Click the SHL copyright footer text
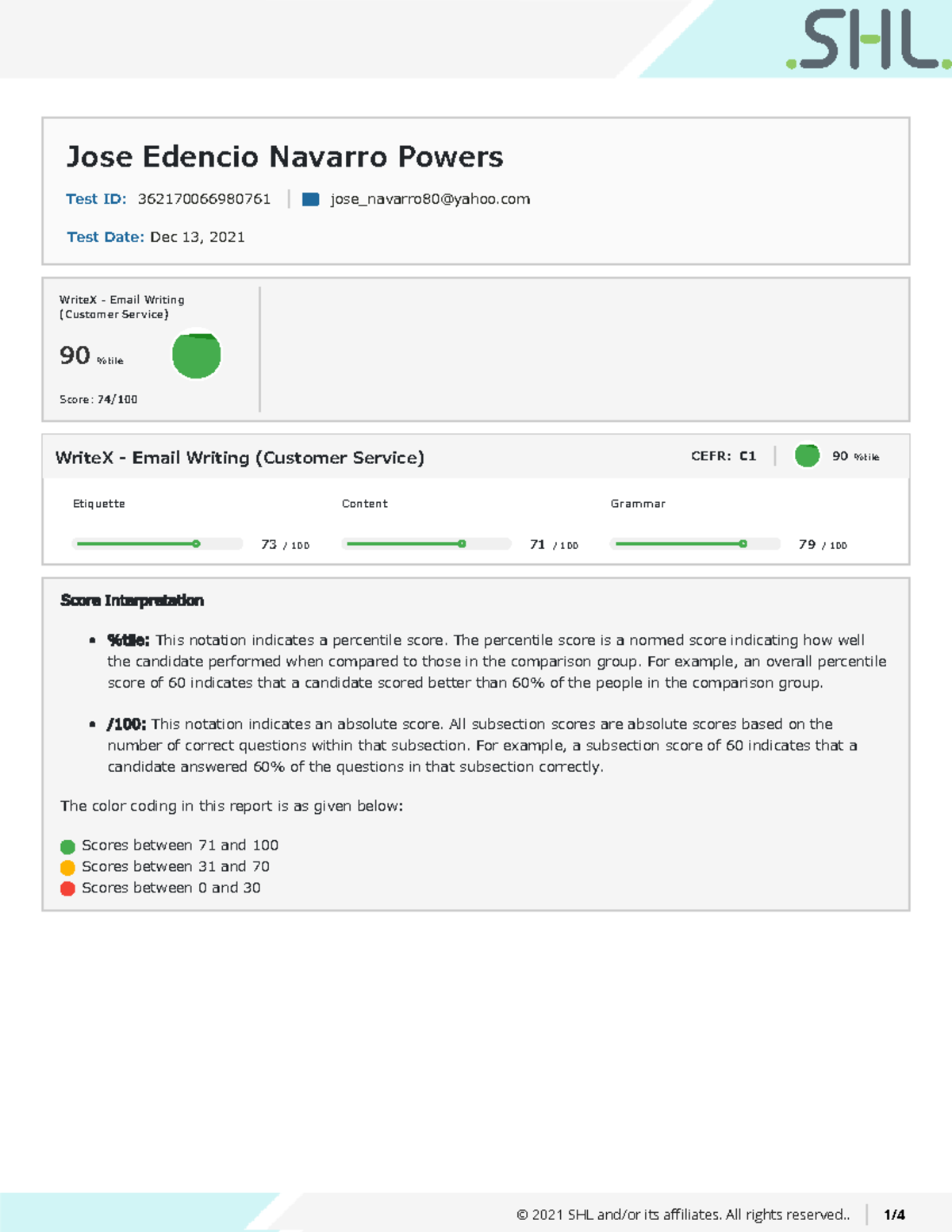952x1232 pixels. click(x=683, y=1215)
